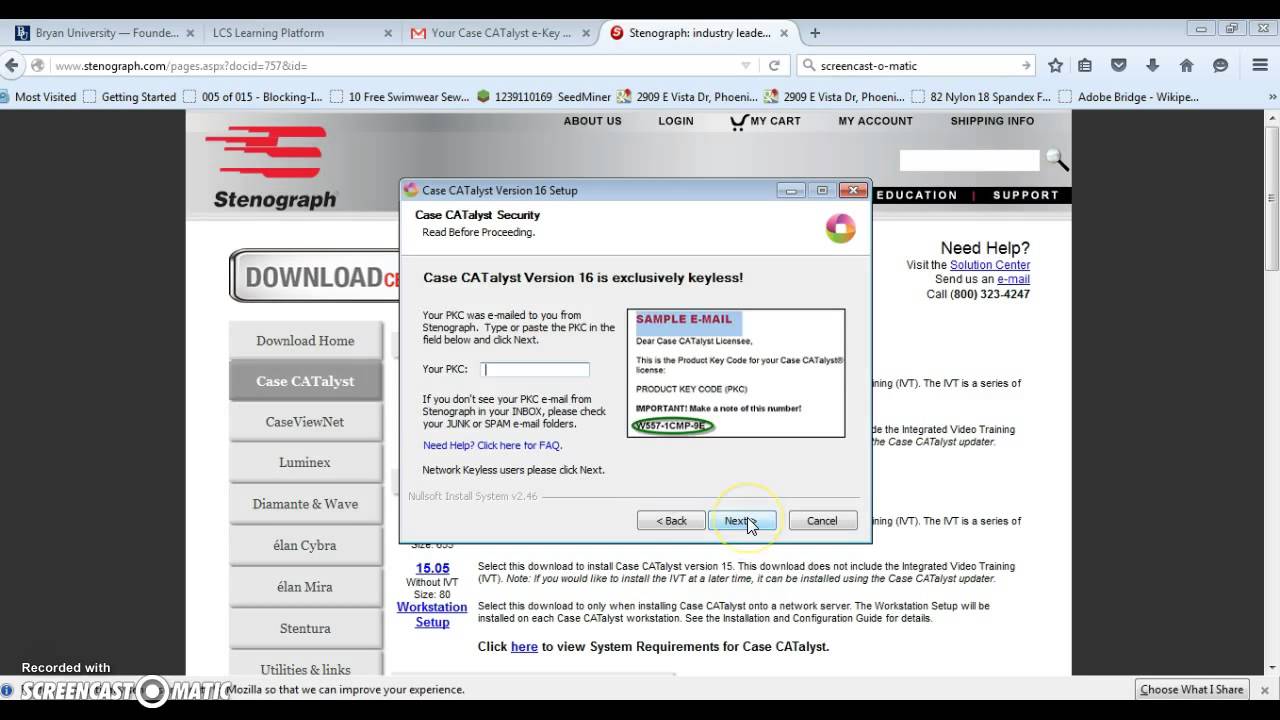Click the search bar magnifier icon
The image size is (1280, 720).
click(x=809, y=65)
